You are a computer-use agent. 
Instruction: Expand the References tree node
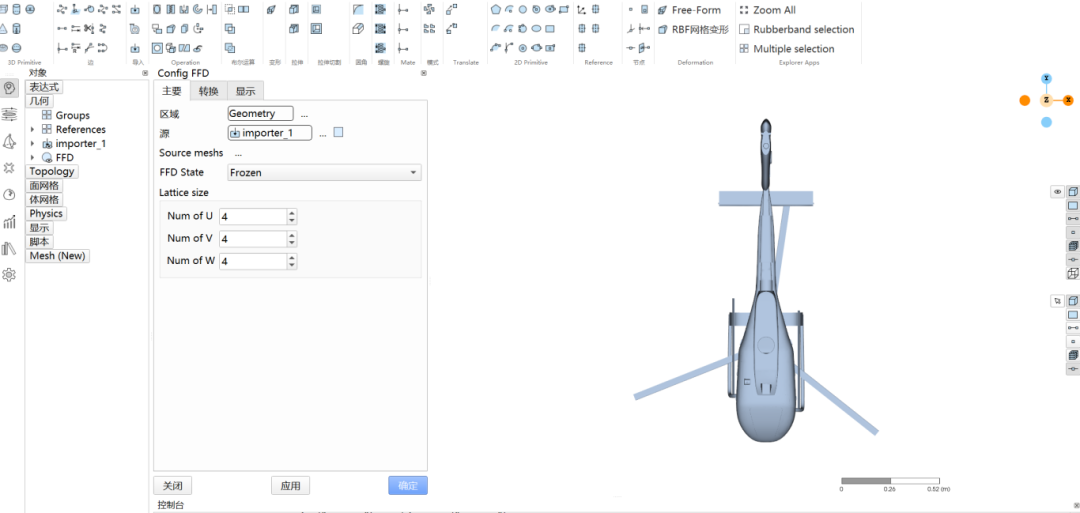(32, 129)
